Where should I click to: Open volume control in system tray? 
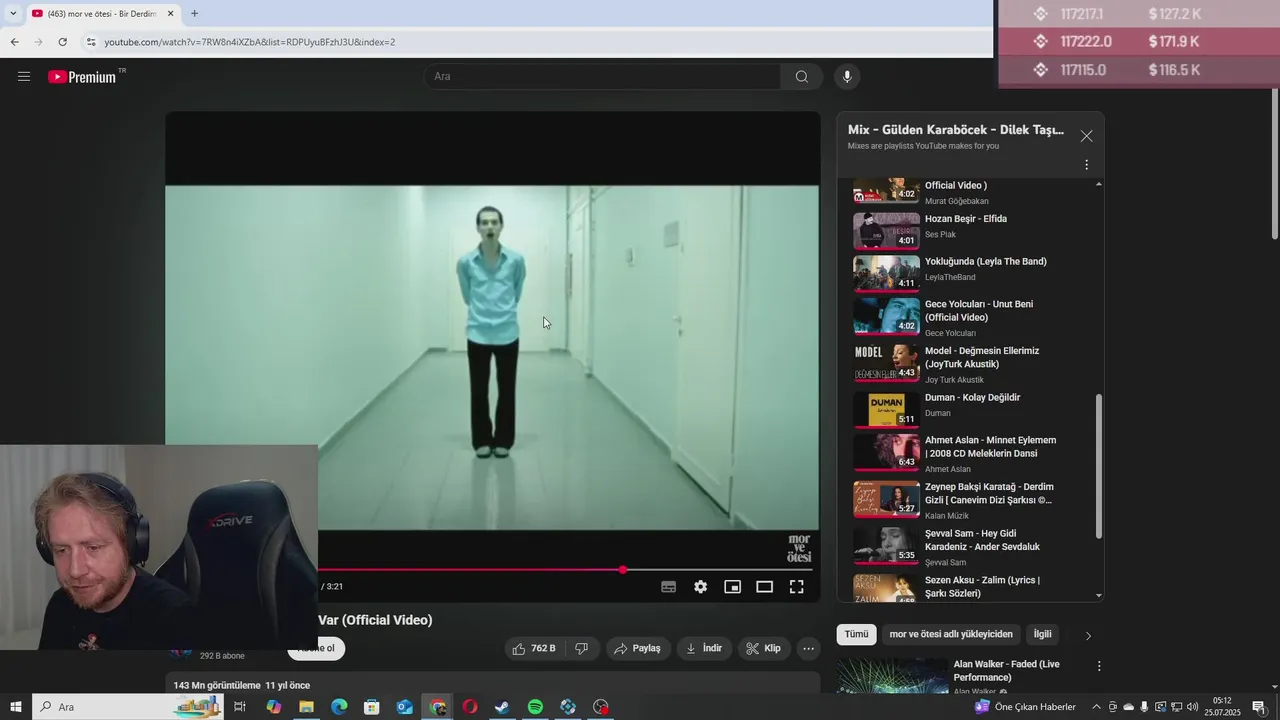pyautogui.click(x=1192, y=707)
